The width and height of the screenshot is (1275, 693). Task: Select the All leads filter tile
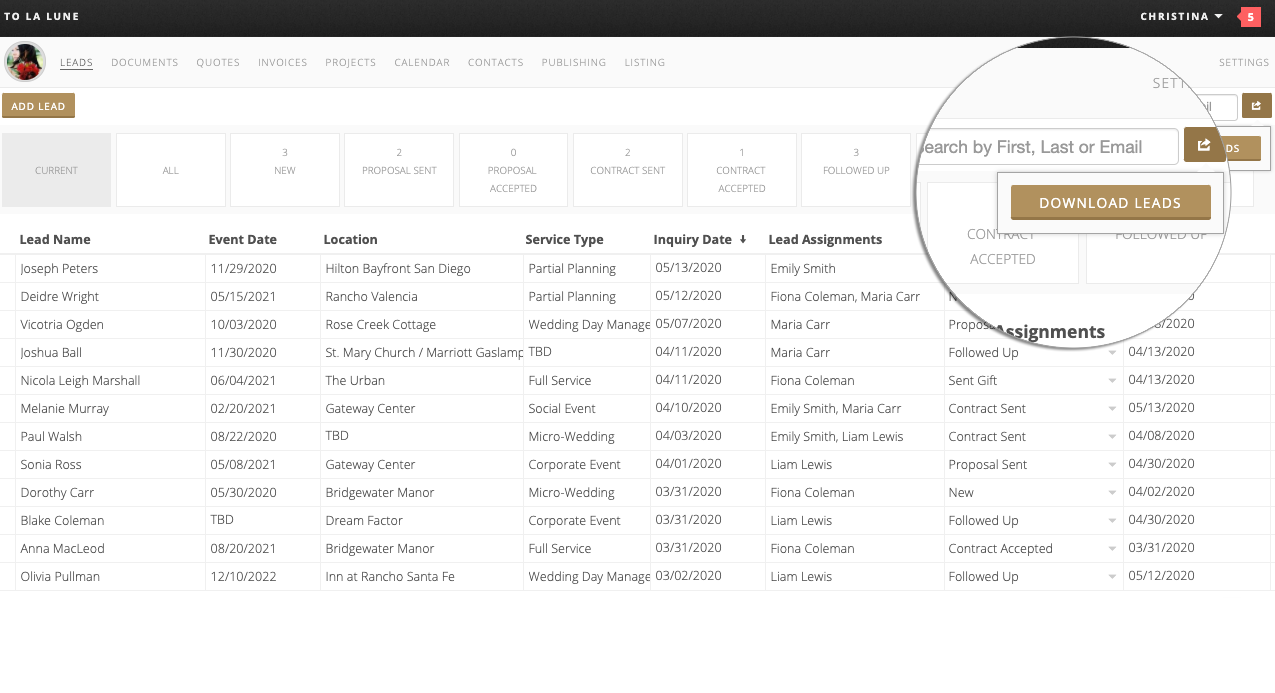coord(171,170)
